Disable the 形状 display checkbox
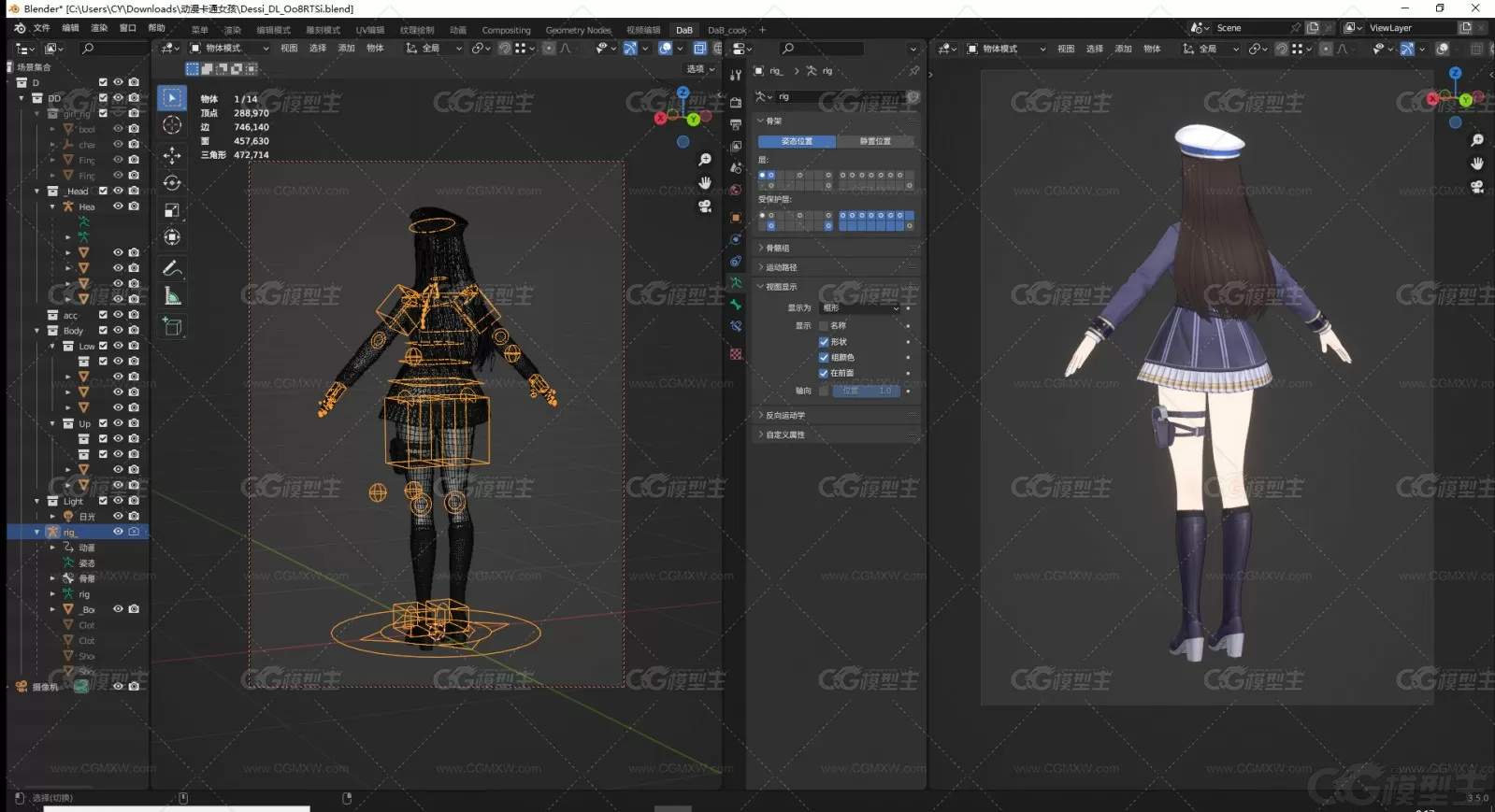The image size is (1495, 812). 824,342
